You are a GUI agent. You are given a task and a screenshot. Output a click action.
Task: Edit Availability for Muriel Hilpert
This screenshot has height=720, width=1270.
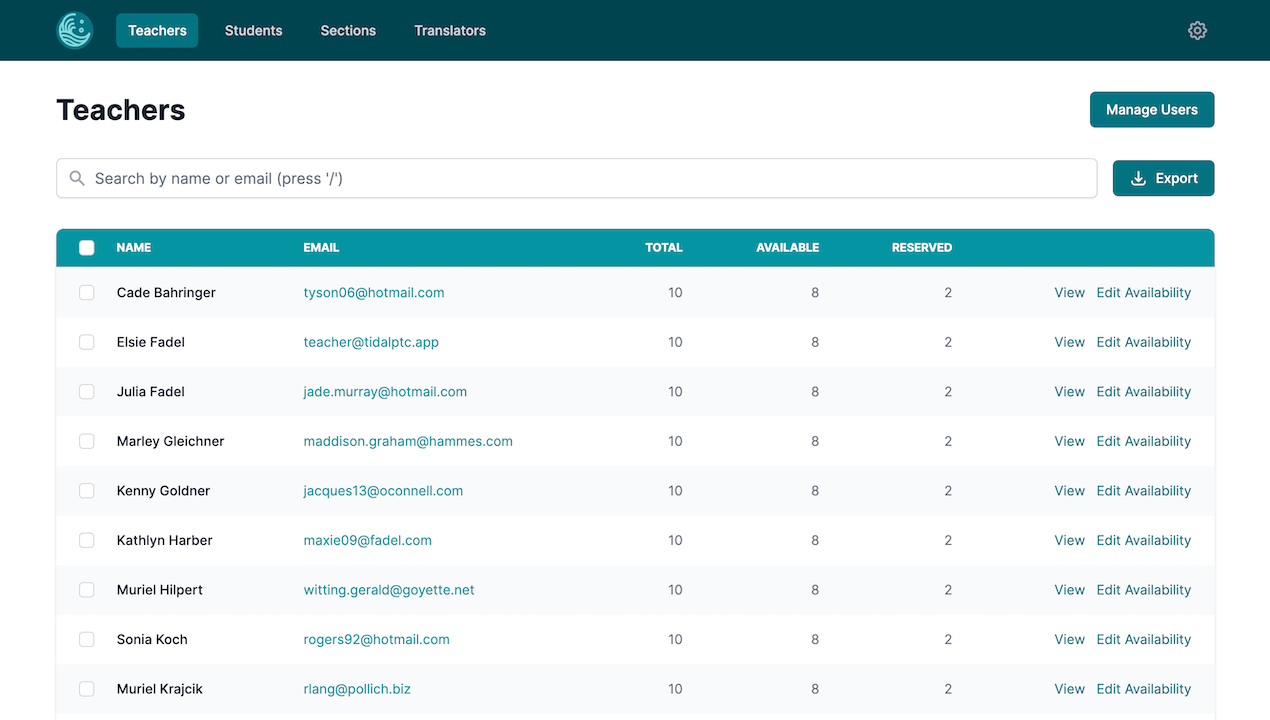pos(1143,589)
